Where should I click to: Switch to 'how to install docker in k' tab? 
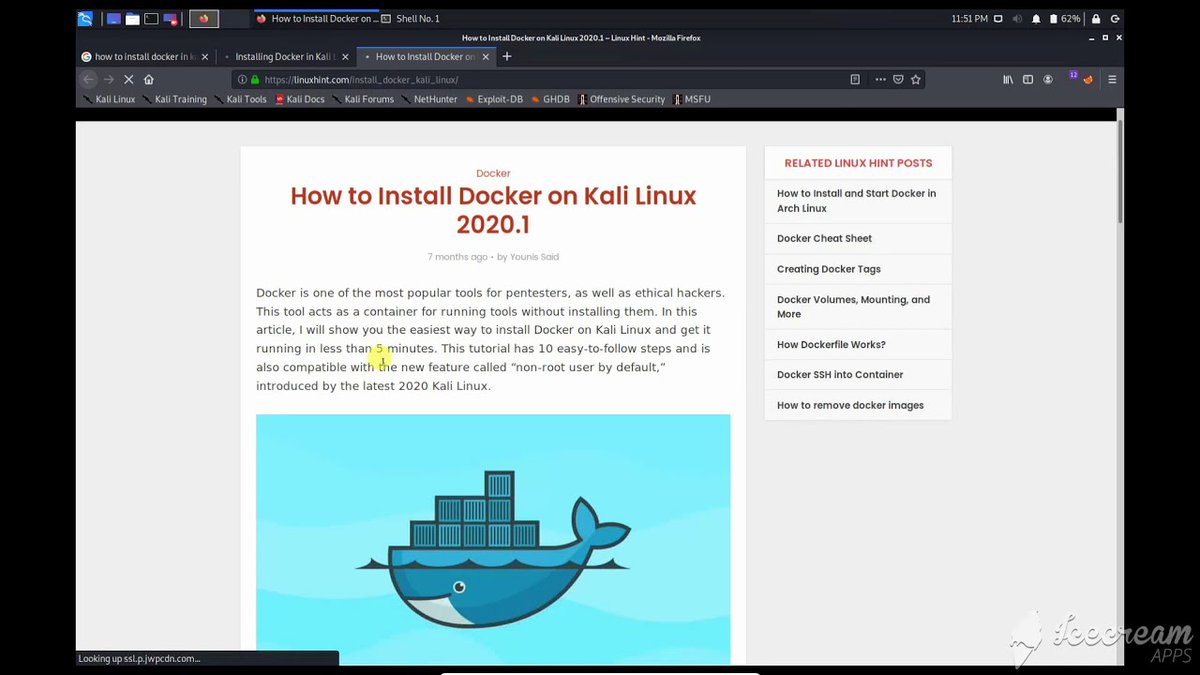point(144,56)
